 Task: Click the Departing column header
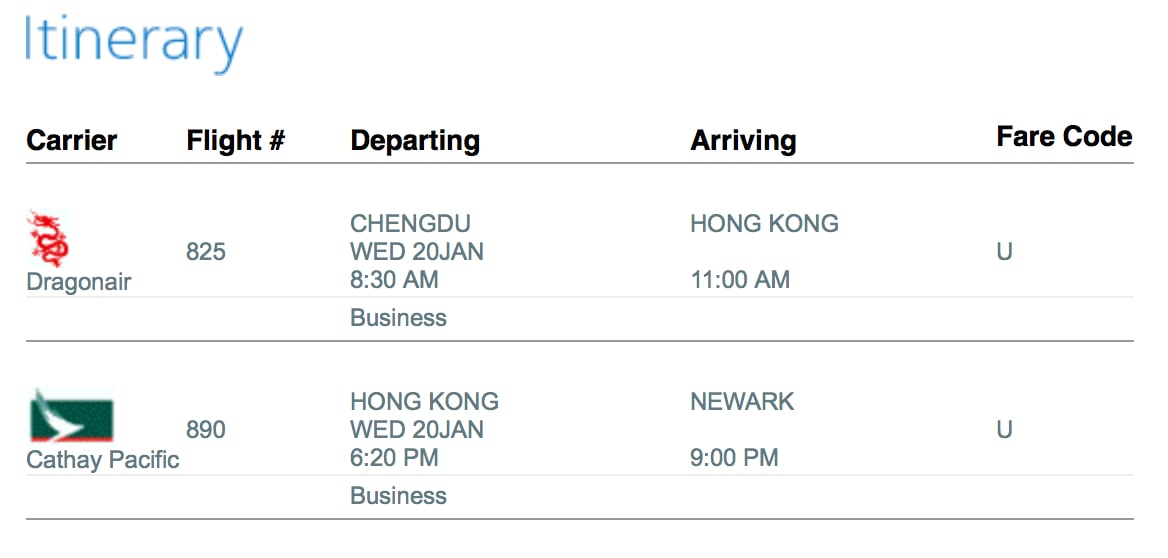click(415, 141)
